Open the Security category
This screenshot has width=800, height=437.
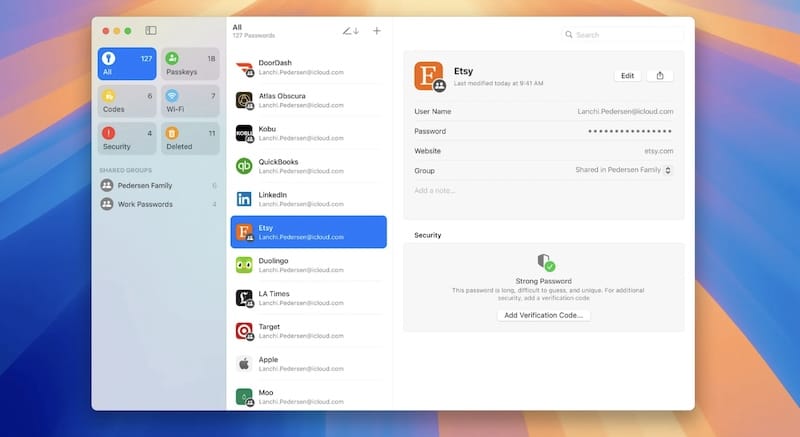(x=127, y=139)
